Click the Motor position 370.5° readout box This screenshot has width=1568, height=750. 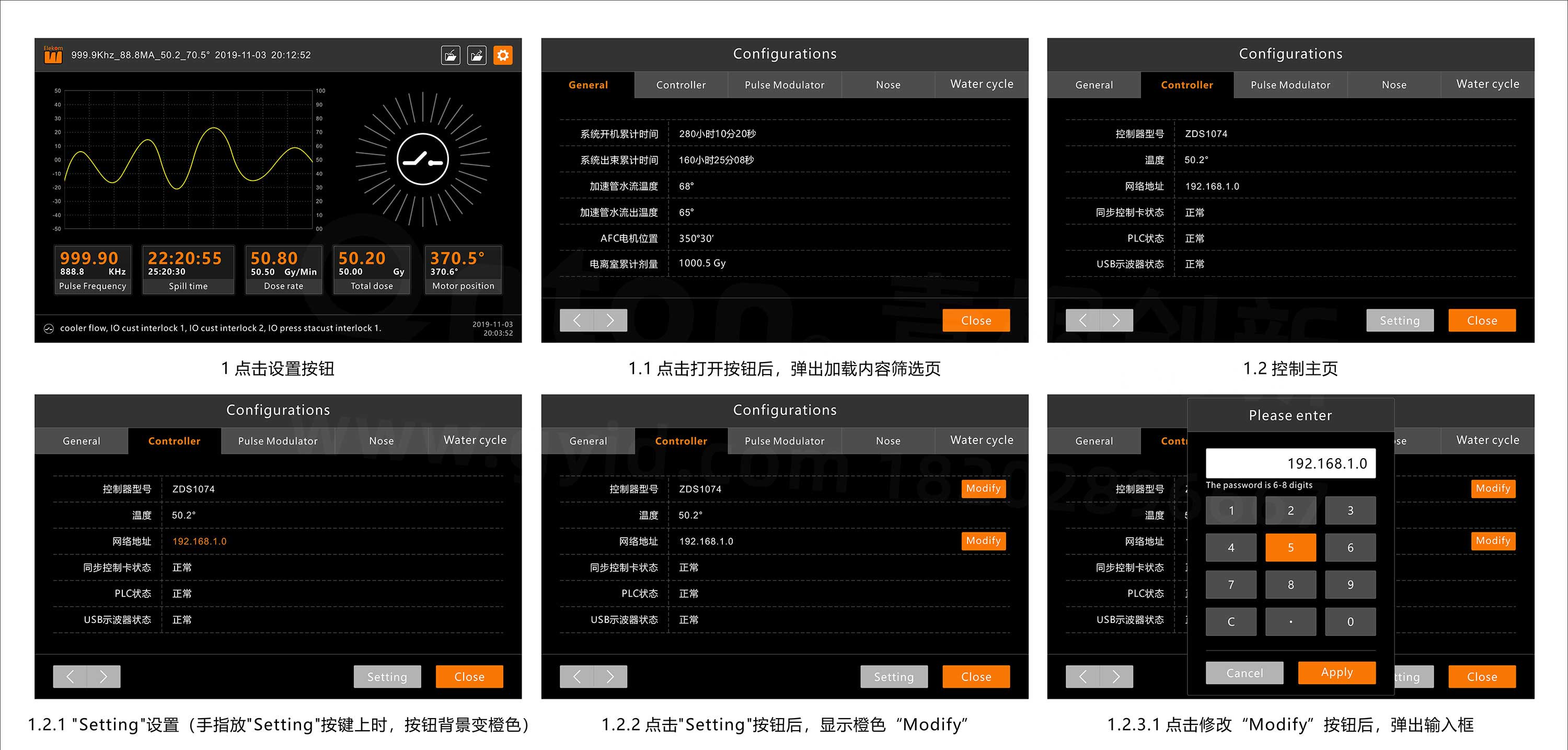tap(463, 270)
